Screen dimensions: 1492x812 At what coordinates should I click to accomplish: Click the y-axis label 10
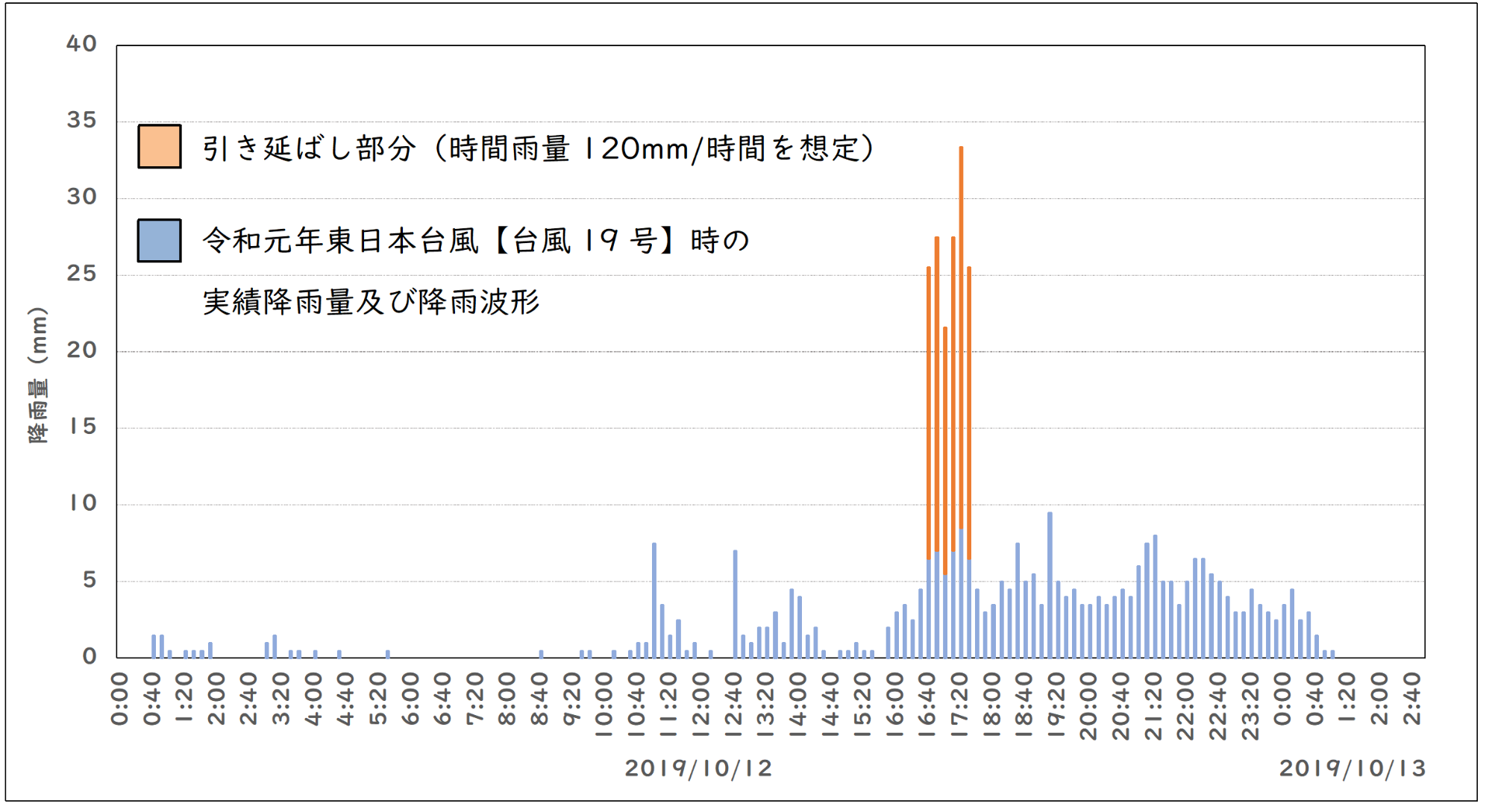(x=84, y=503)
